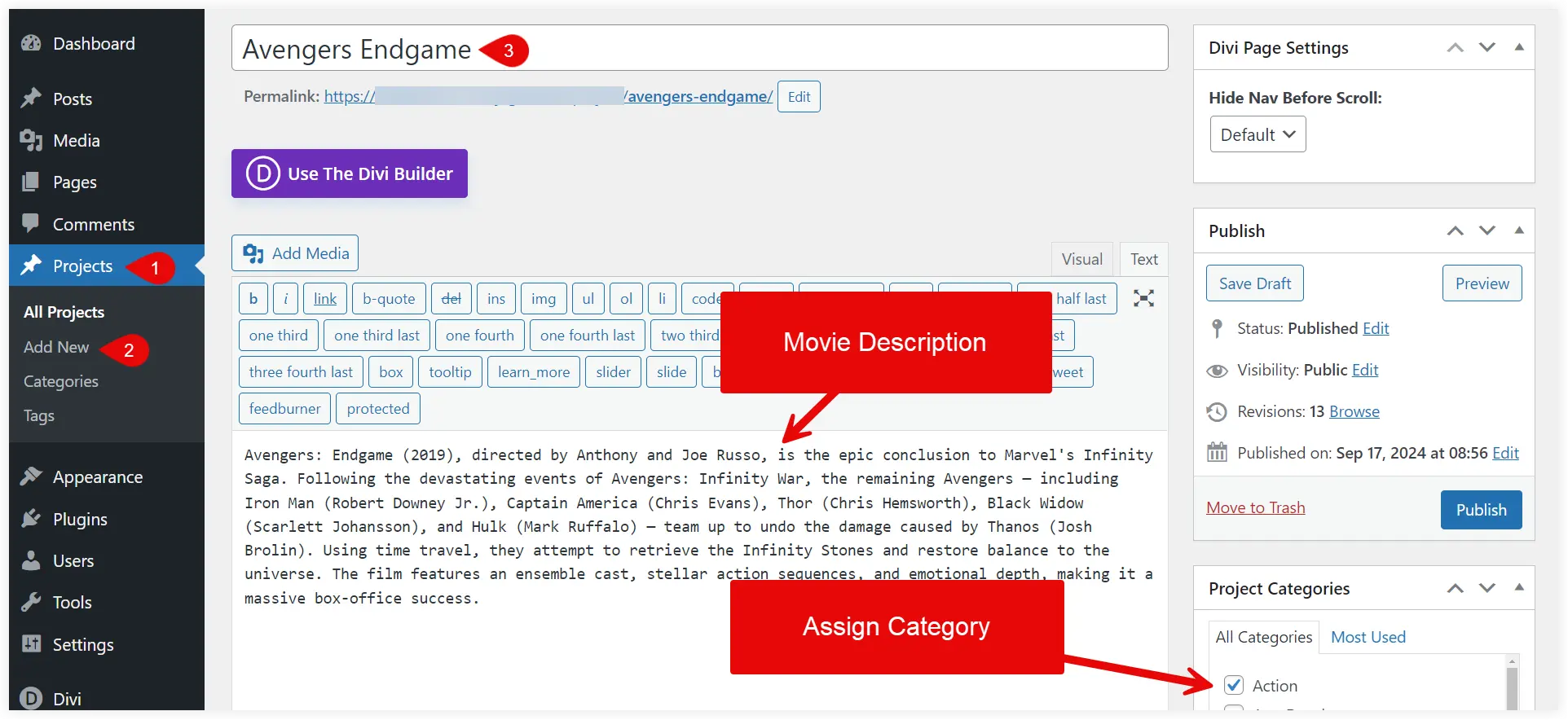Viewport: 1568px width, 720px height.
Task: Click the Projects pin icon
Action: click(x=31, y=266)
